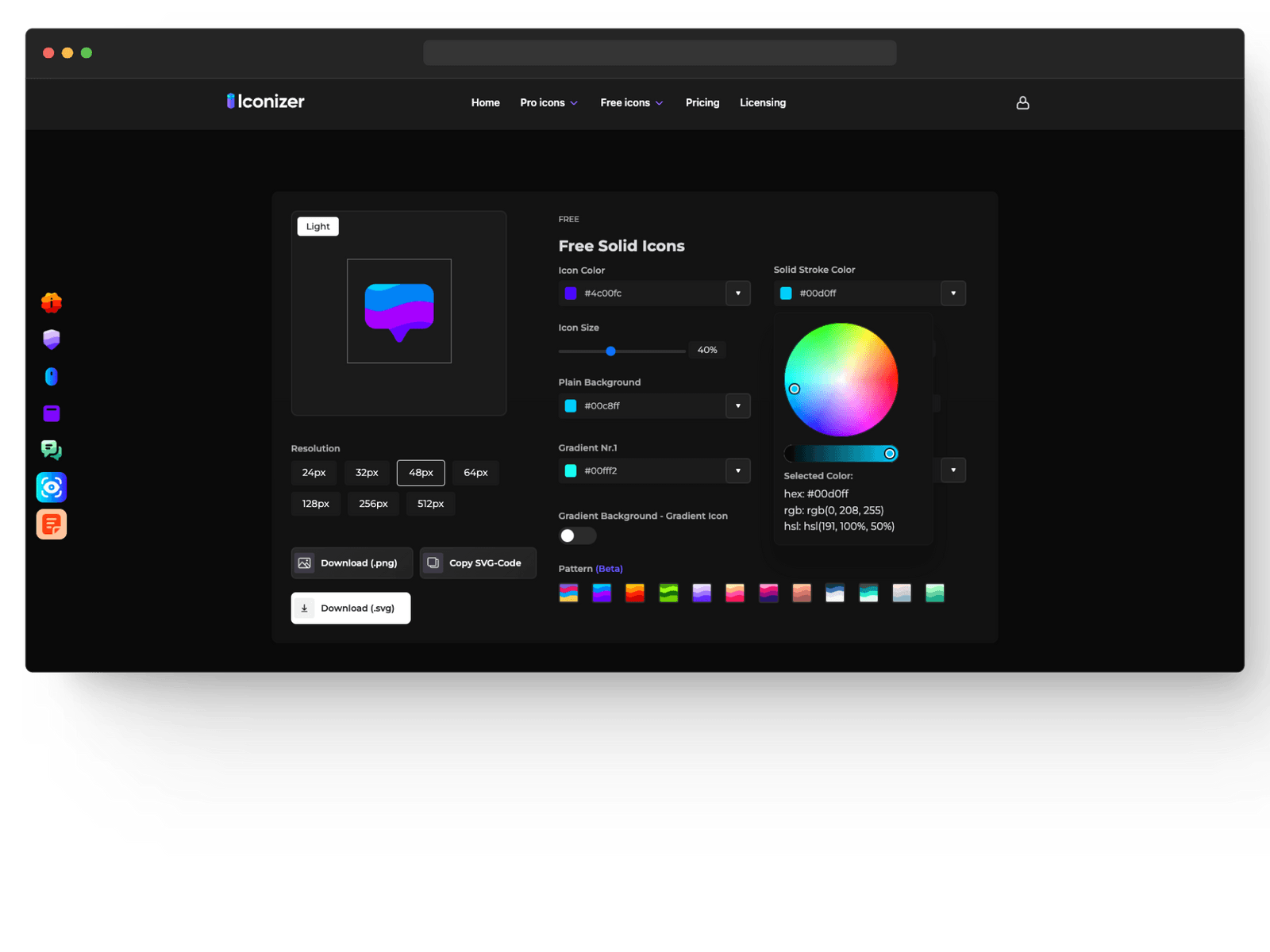The width and height of the screenshot is (1270, 952).
Task: Select the orange note document icon
Action: click(x=51, y=524)
